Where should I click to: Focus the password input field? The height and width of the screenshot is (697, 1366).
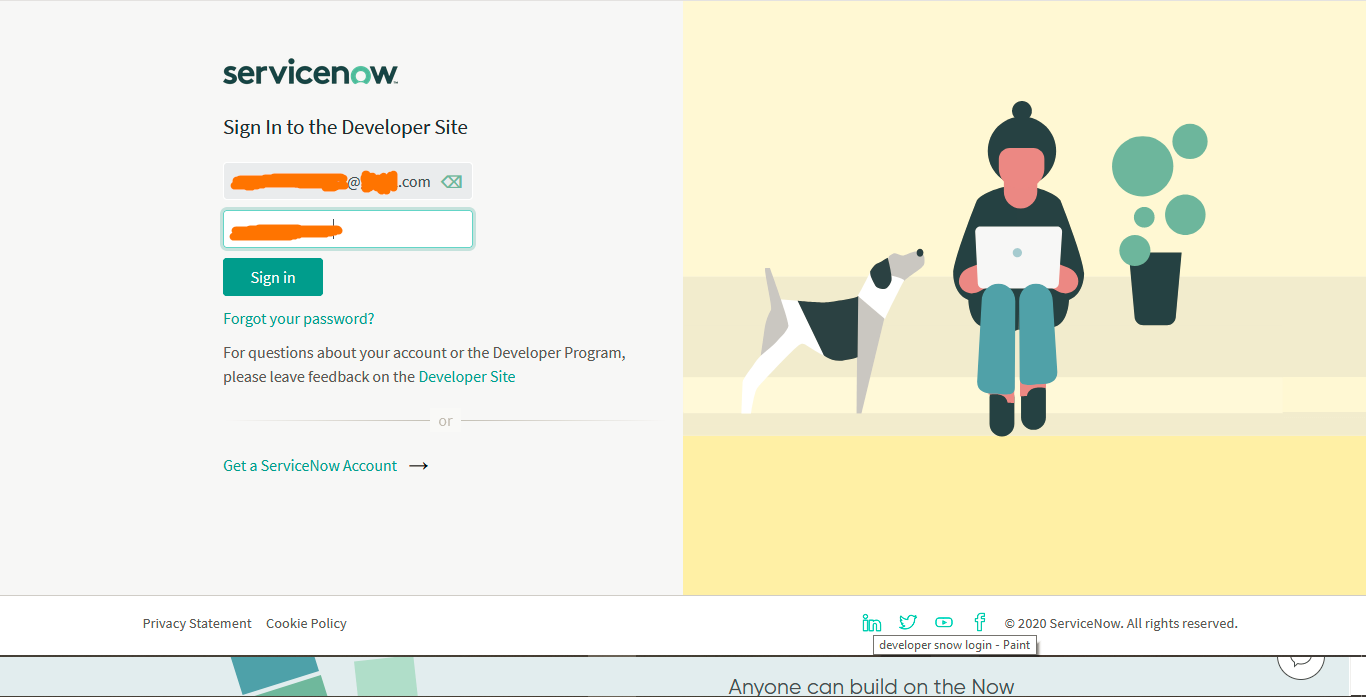coord(348,229)
